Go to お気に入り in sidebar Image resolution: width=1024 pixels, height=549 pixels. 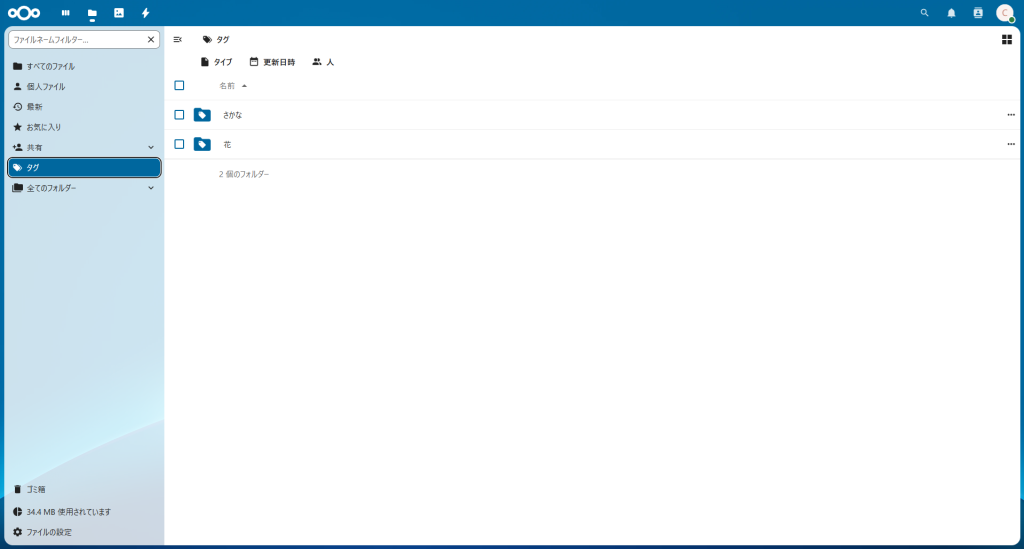44,127
